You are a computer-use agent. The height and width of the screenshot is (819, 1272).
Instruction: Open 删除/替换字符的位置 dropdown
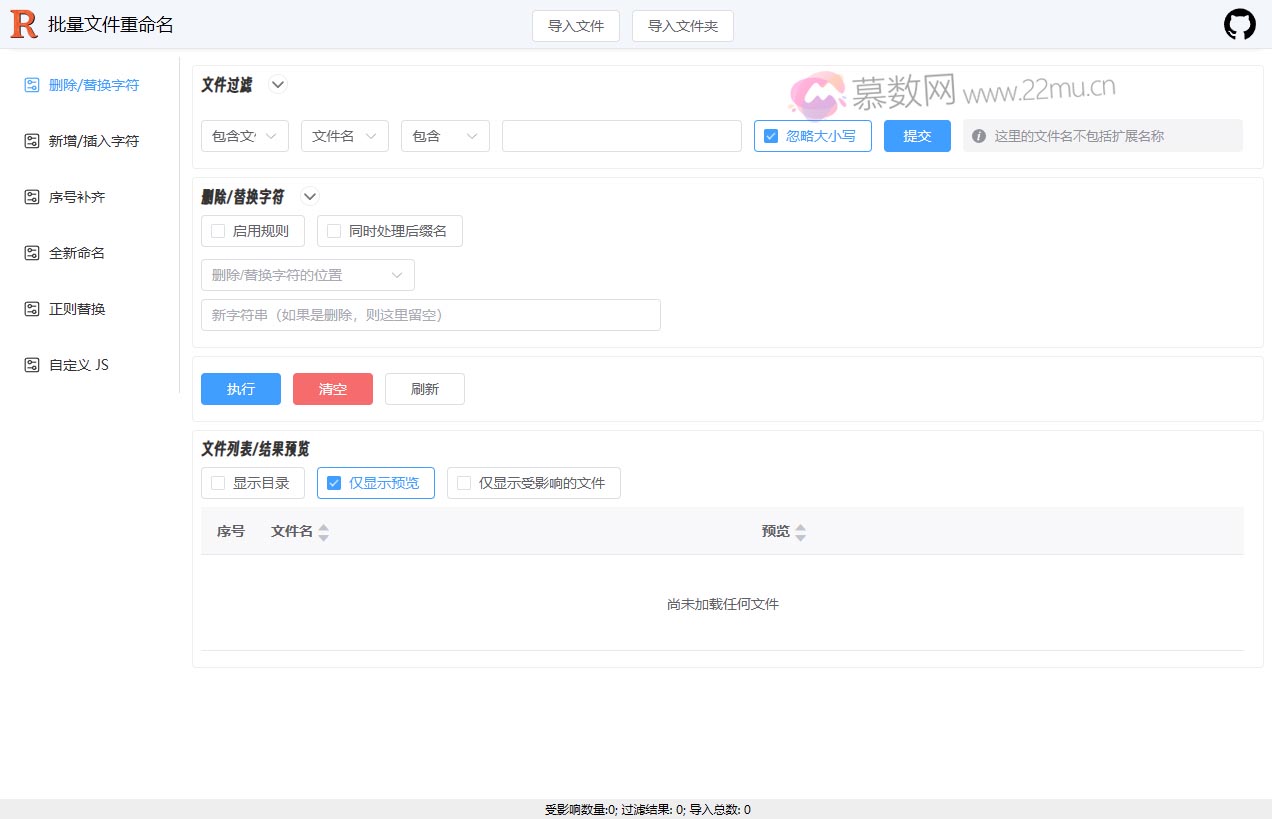[x=307, y=275]
